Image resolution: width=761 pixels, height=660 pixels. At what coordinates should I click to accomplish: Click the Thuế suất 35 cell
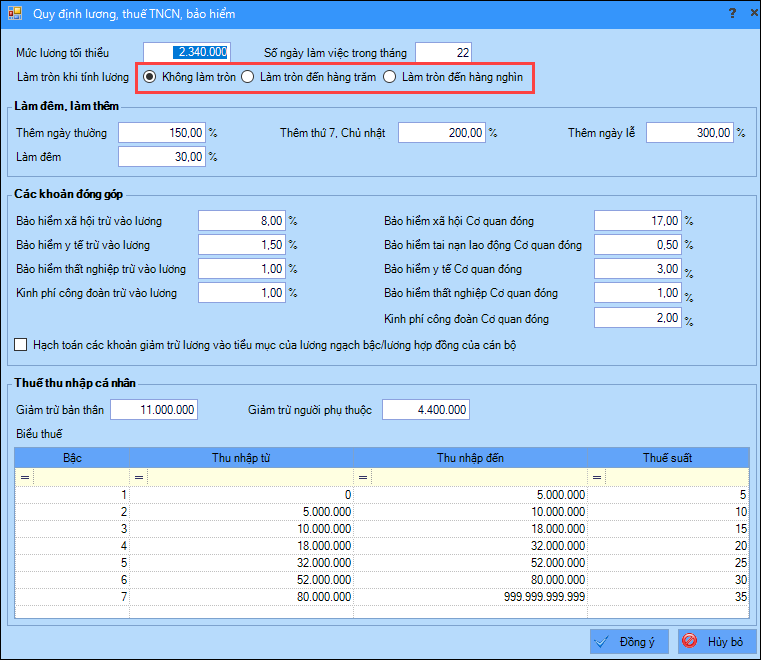tap(668, 597)
